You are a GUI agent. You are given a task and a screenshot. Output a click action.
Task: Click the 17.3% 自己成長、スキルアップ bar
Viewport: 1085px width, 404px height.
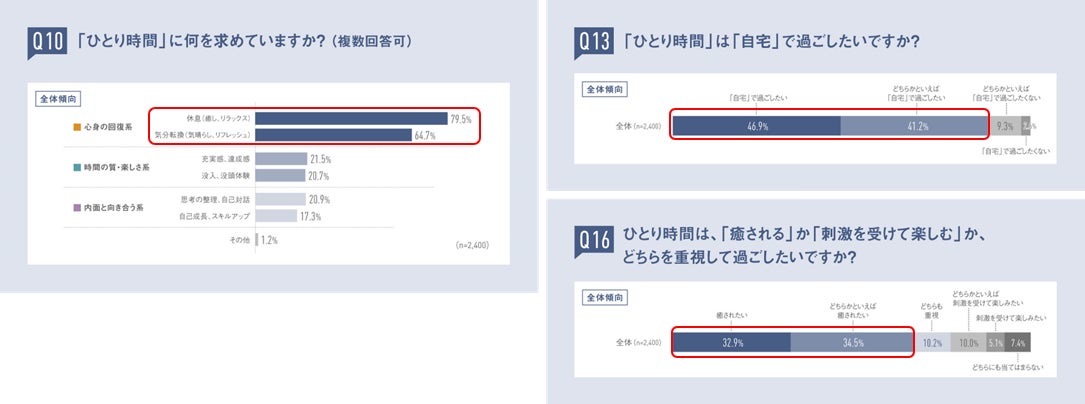coord(276,216)
